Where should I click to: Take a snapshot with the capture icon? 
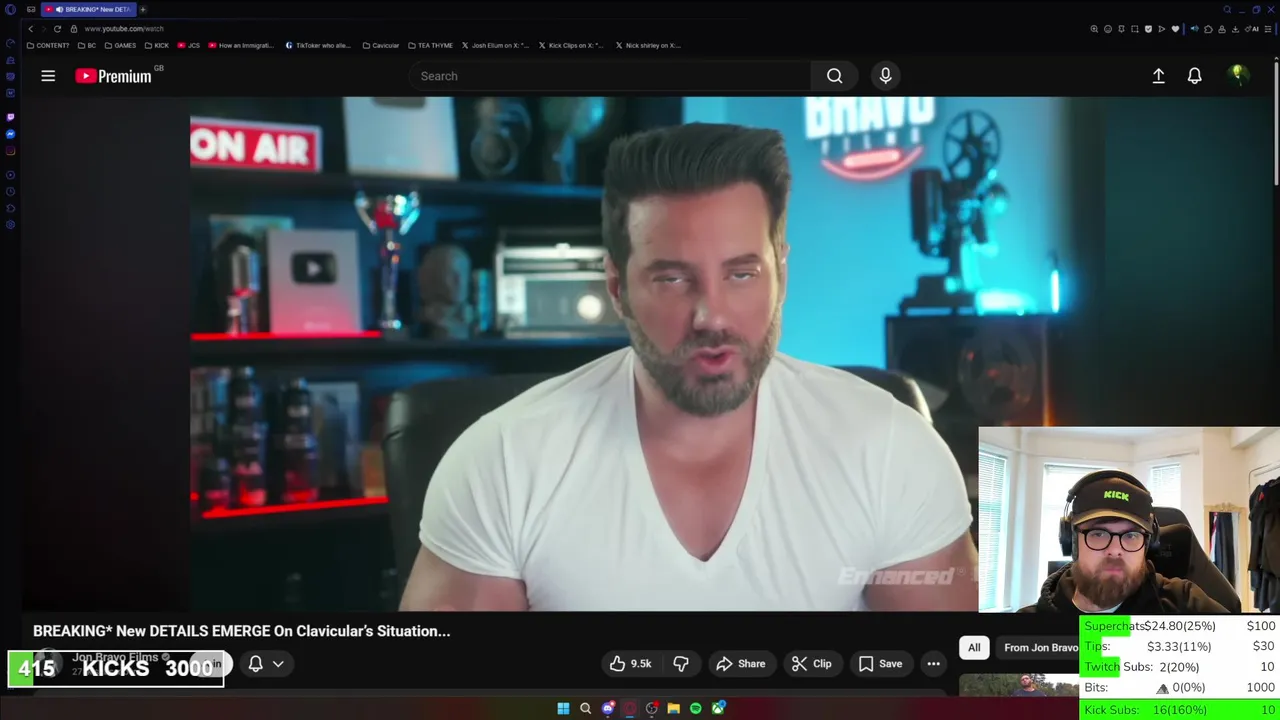tap(1135, 29)
